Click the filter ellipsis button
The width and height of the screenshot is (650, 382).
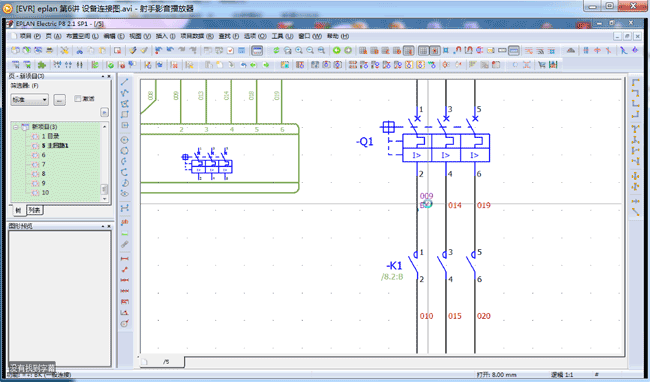point(60,100)
